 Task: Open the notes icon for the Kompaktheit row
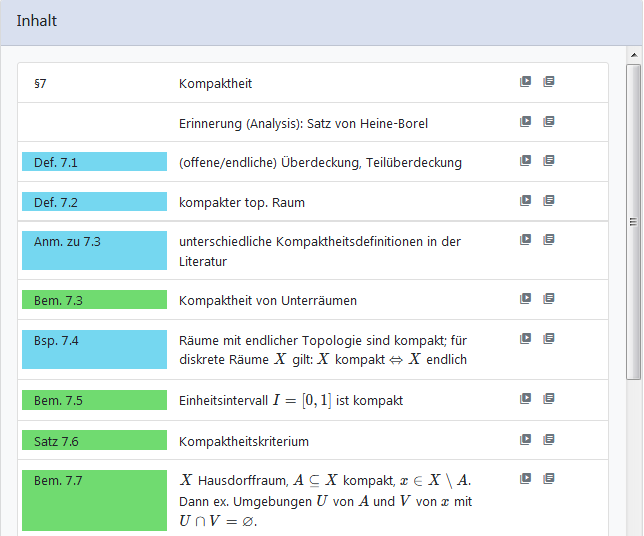[549, 82]
